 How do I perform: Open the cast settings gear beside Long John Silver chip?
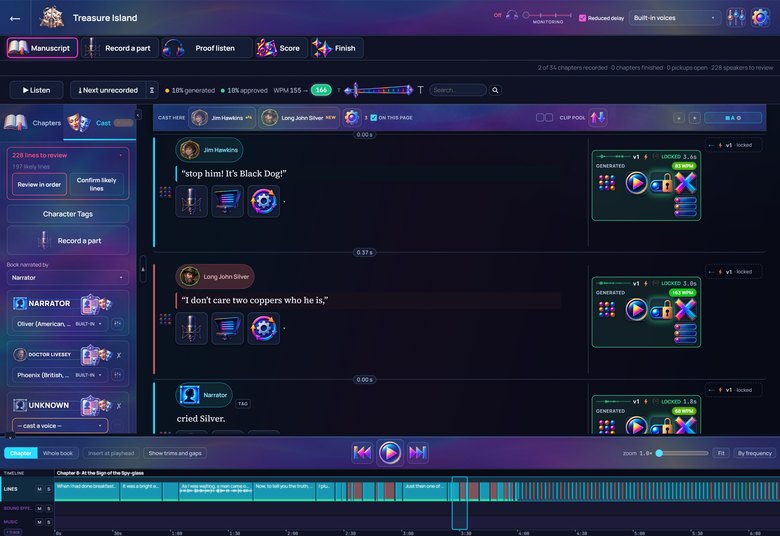[352, 118]
